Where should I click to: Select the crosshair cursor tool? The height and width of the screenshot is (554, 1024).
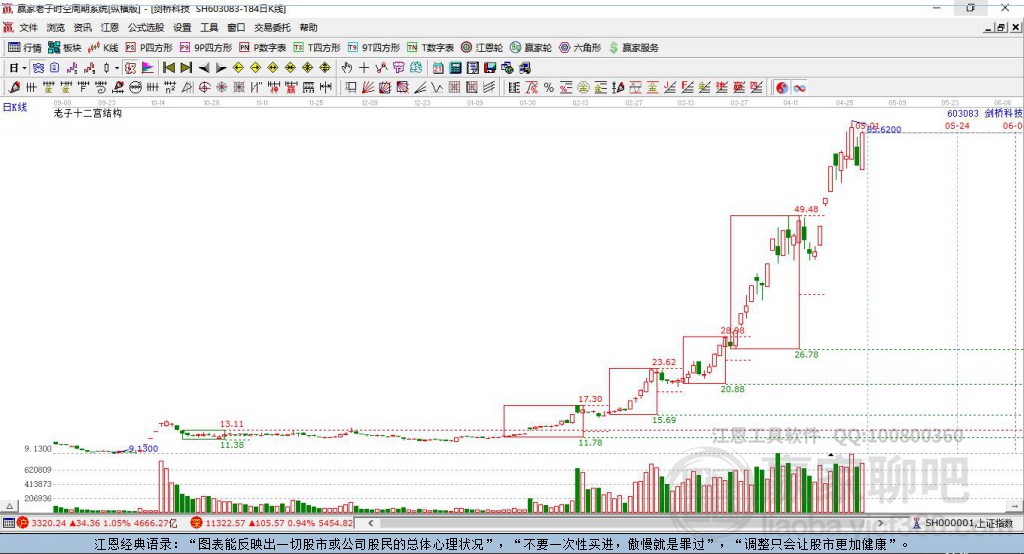364,68
